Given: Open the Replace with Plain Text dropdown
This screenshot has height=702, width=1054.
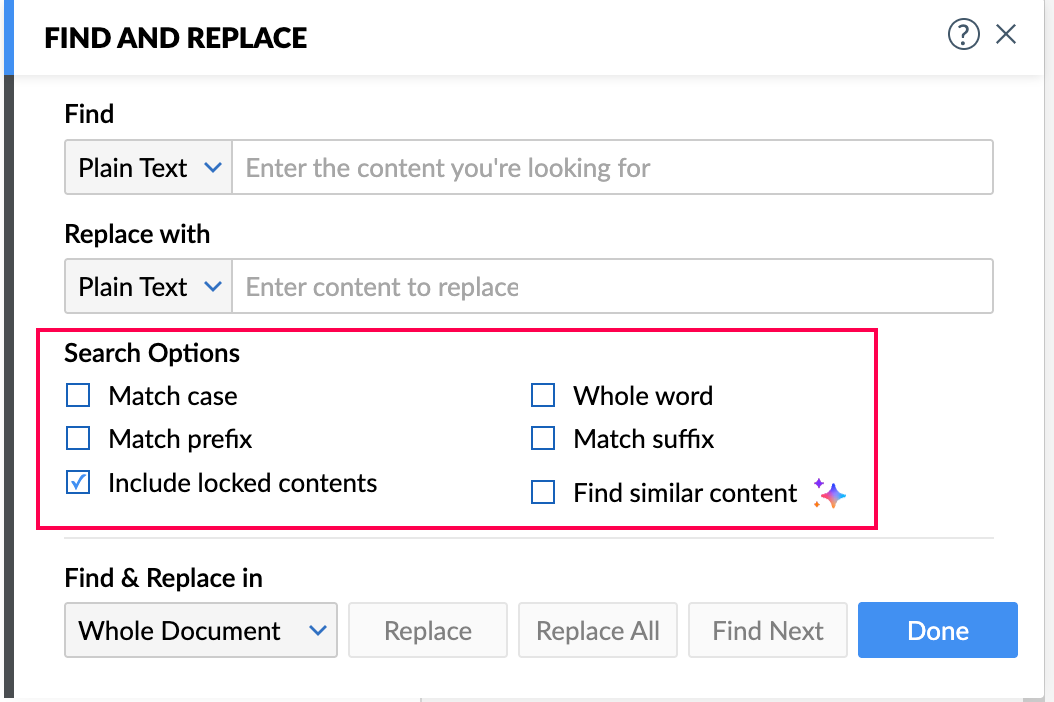Looking at the screenshot, I should (149, 287).
